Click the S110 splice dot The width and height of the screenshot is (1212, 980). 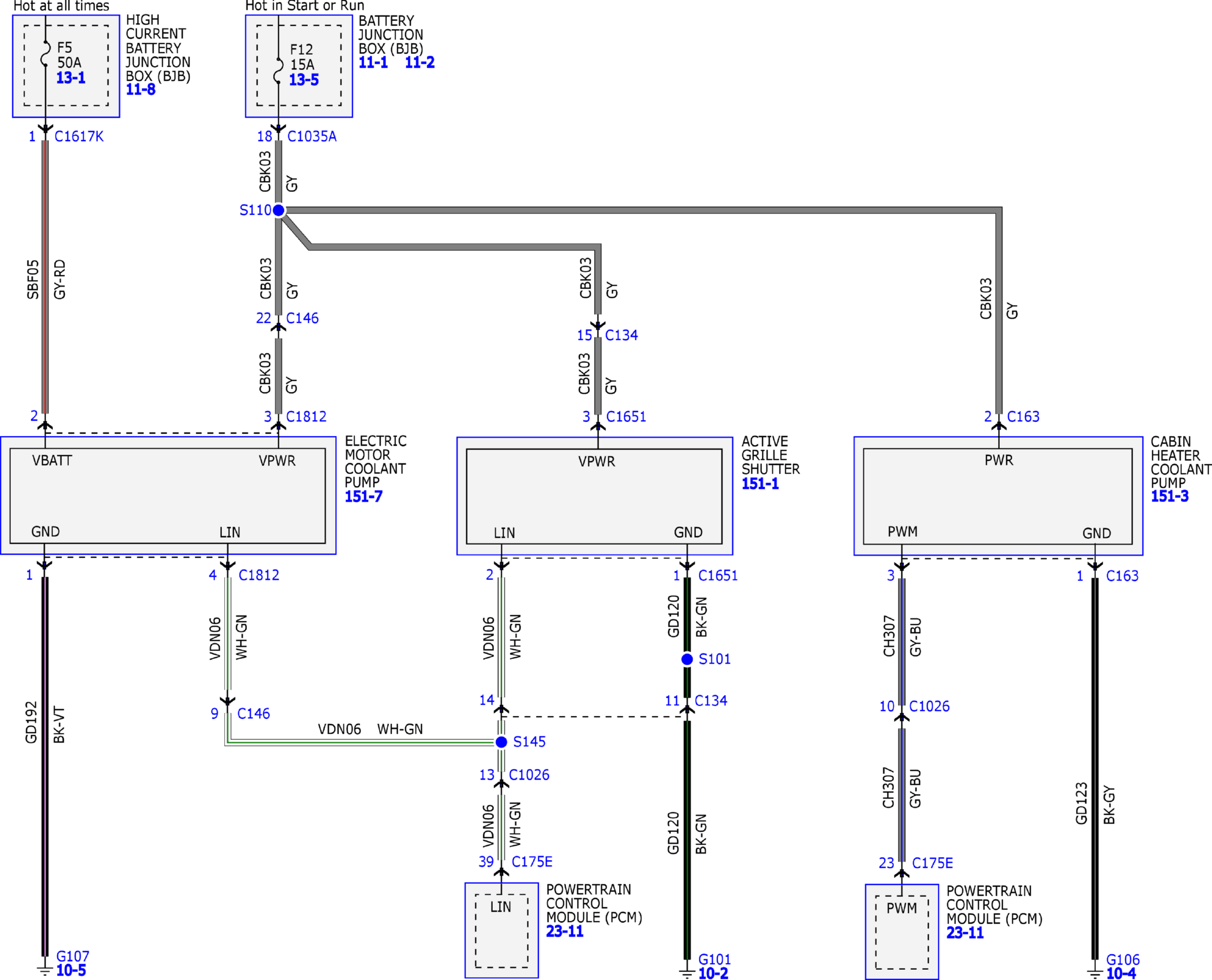click(278, 210)
